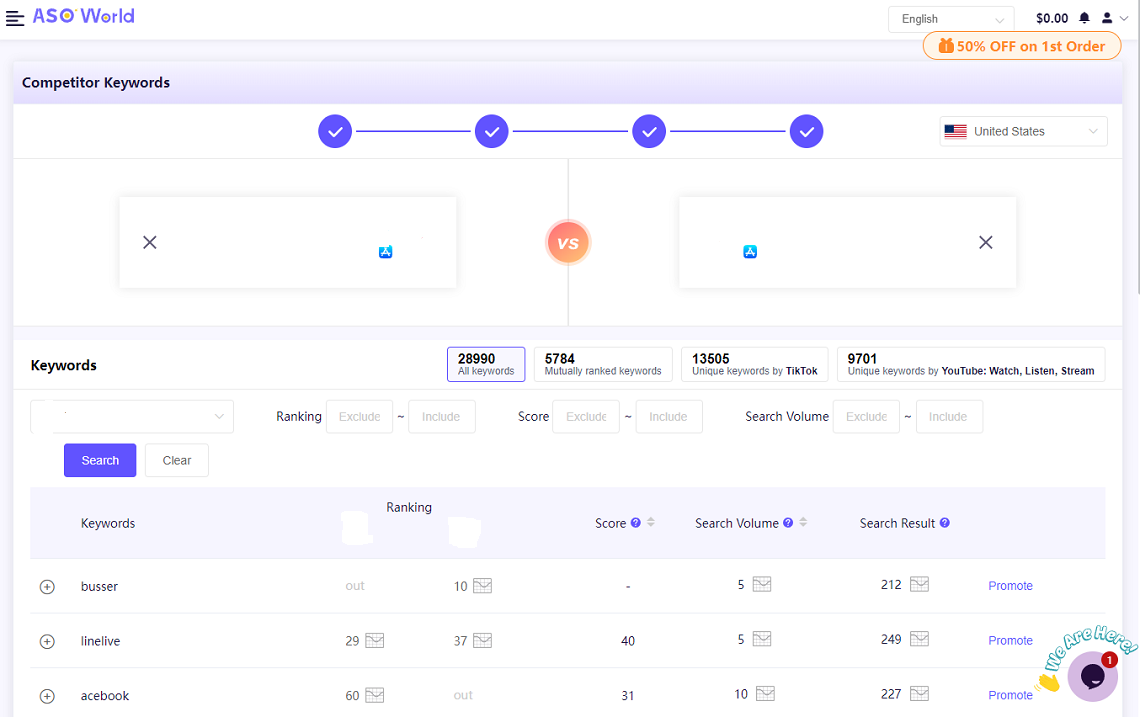1140x717 pixels.
Task: Open ranking chart for acebook rank 60
Action: (x=374, y=695)
